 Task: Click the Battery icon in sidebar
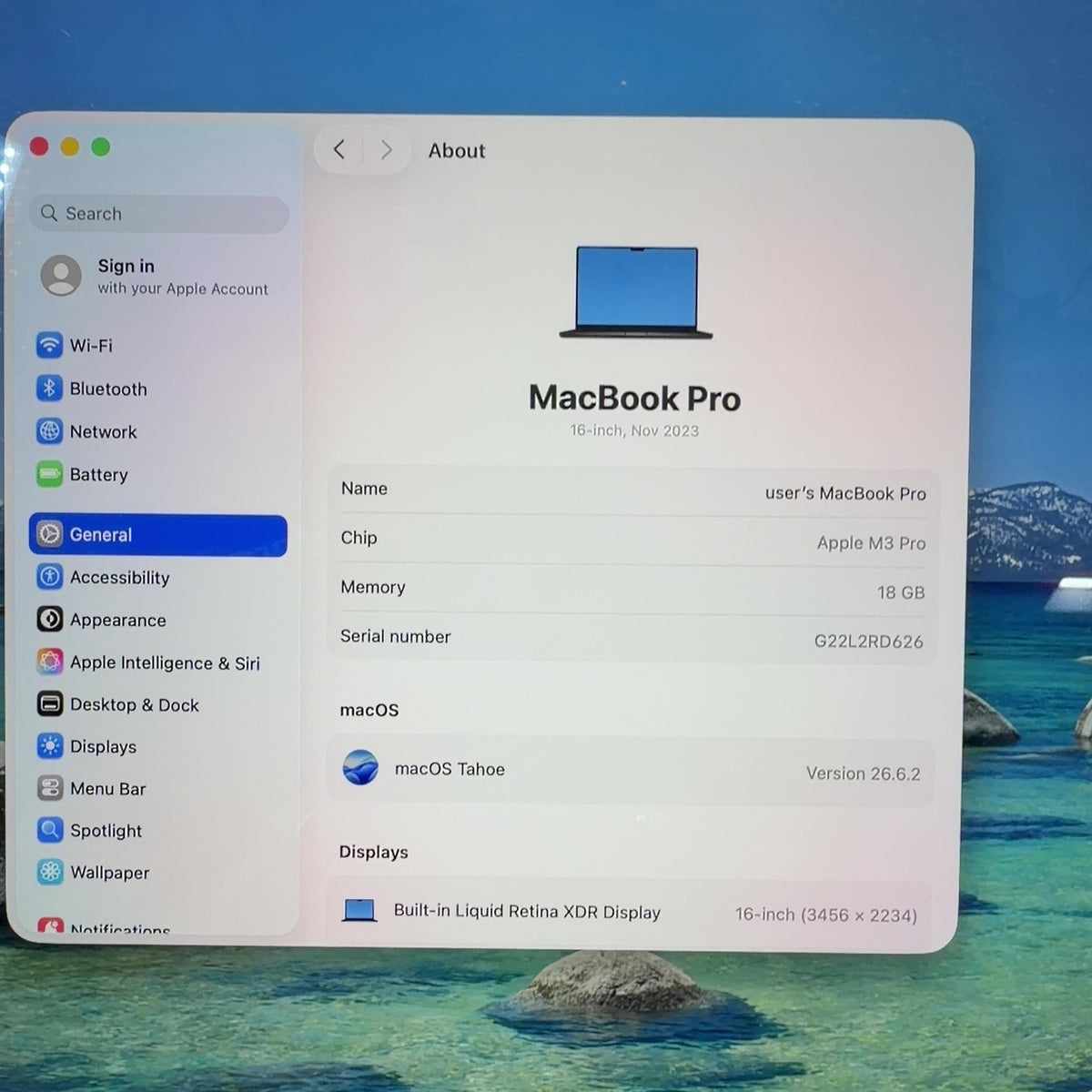coord(49,474)
